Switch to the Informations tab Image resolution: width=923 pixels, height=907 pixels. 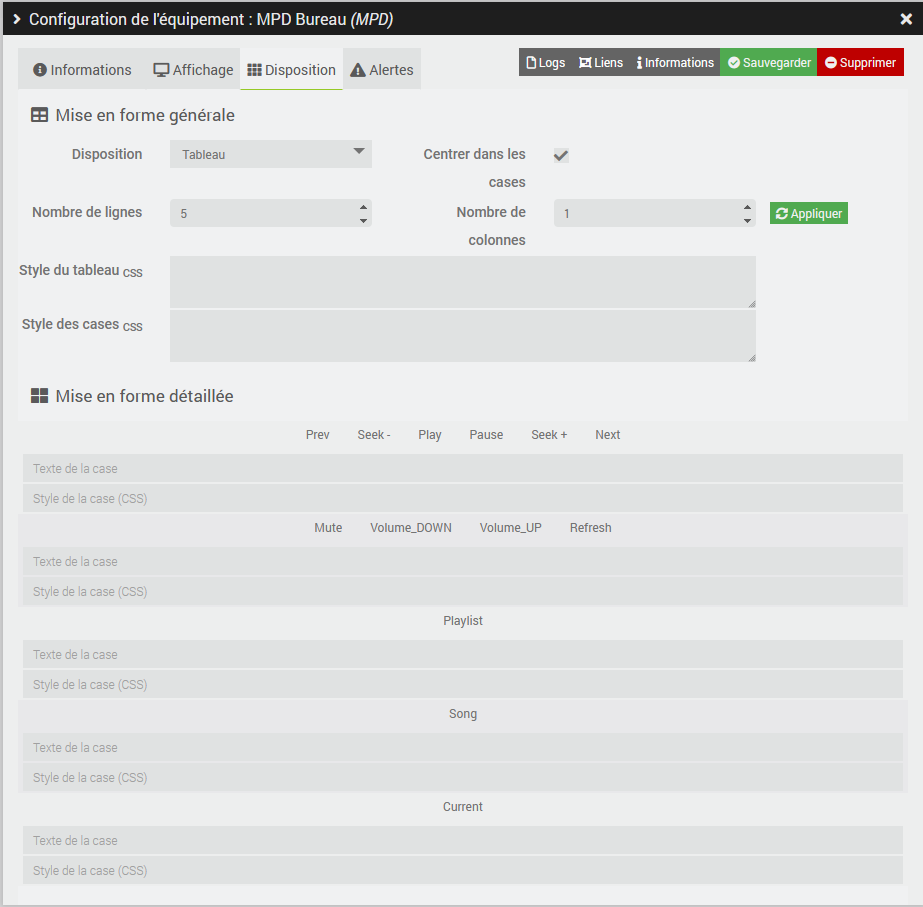81,69
